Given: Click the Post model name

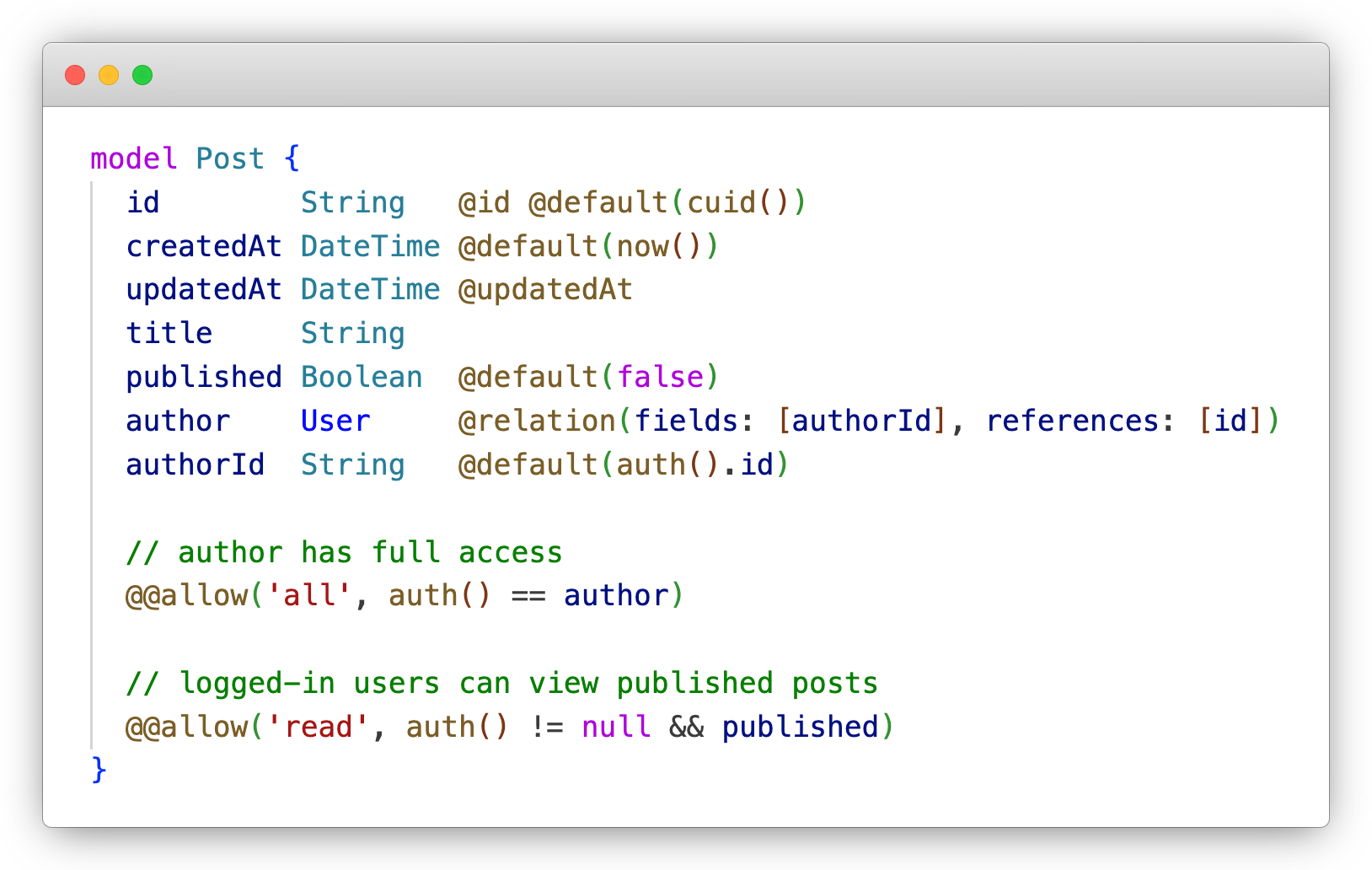Looking at the screenshot, I should click(229, 158).
